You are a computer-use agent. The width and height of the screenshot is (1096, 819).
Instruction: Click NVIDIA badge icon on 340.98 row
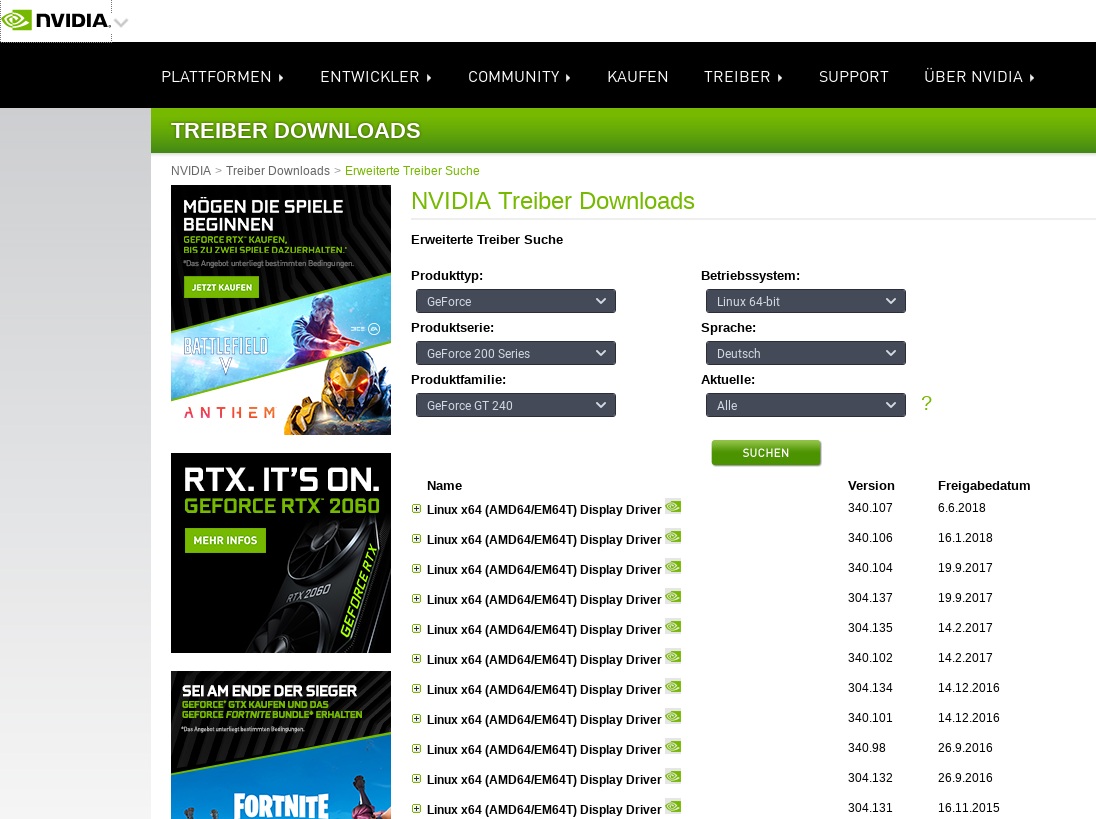[673, 746]
